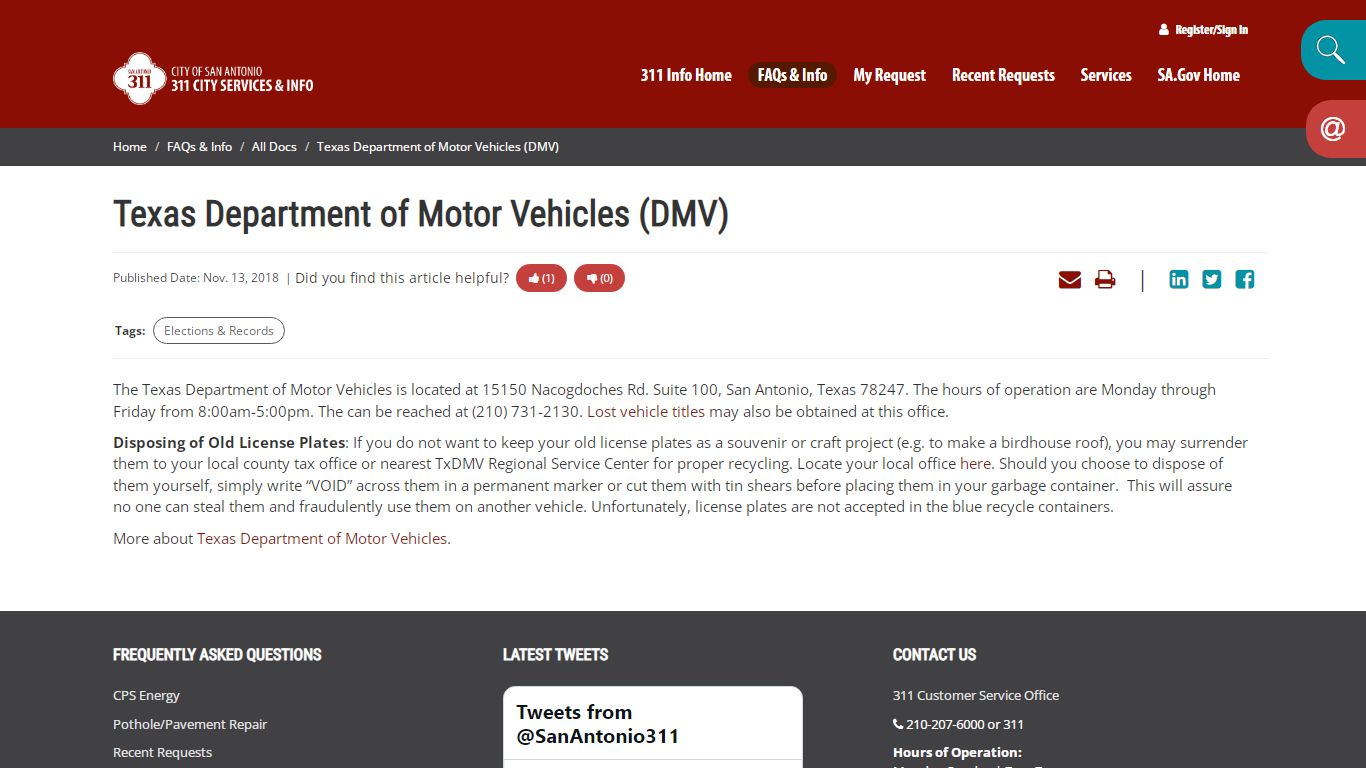This screenshot has height=768, width=1366.
Task: Go to My Request menu
Action: tap(889, 75)
